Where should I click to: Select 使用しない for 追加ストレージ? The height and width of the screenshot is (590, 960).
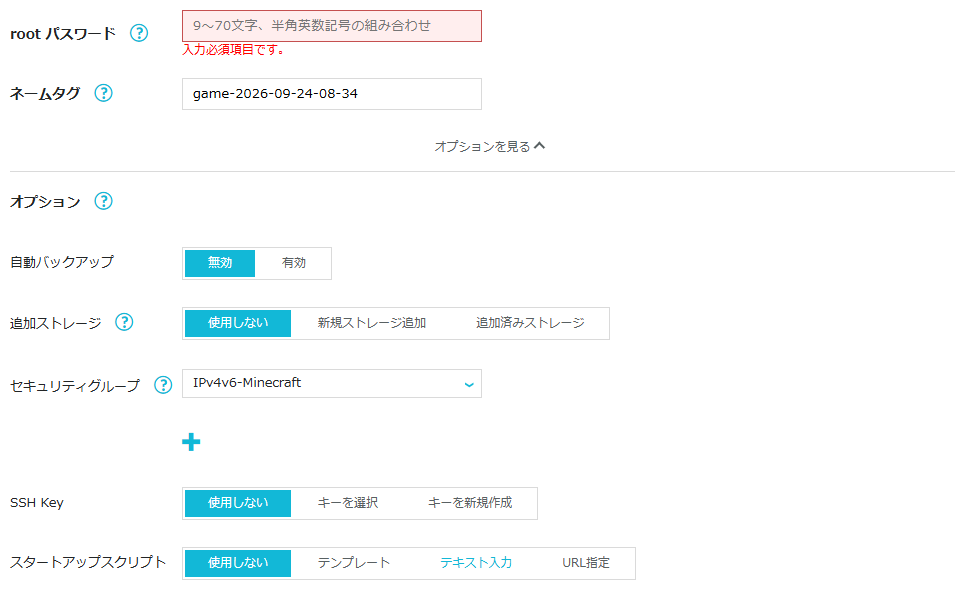238,323
